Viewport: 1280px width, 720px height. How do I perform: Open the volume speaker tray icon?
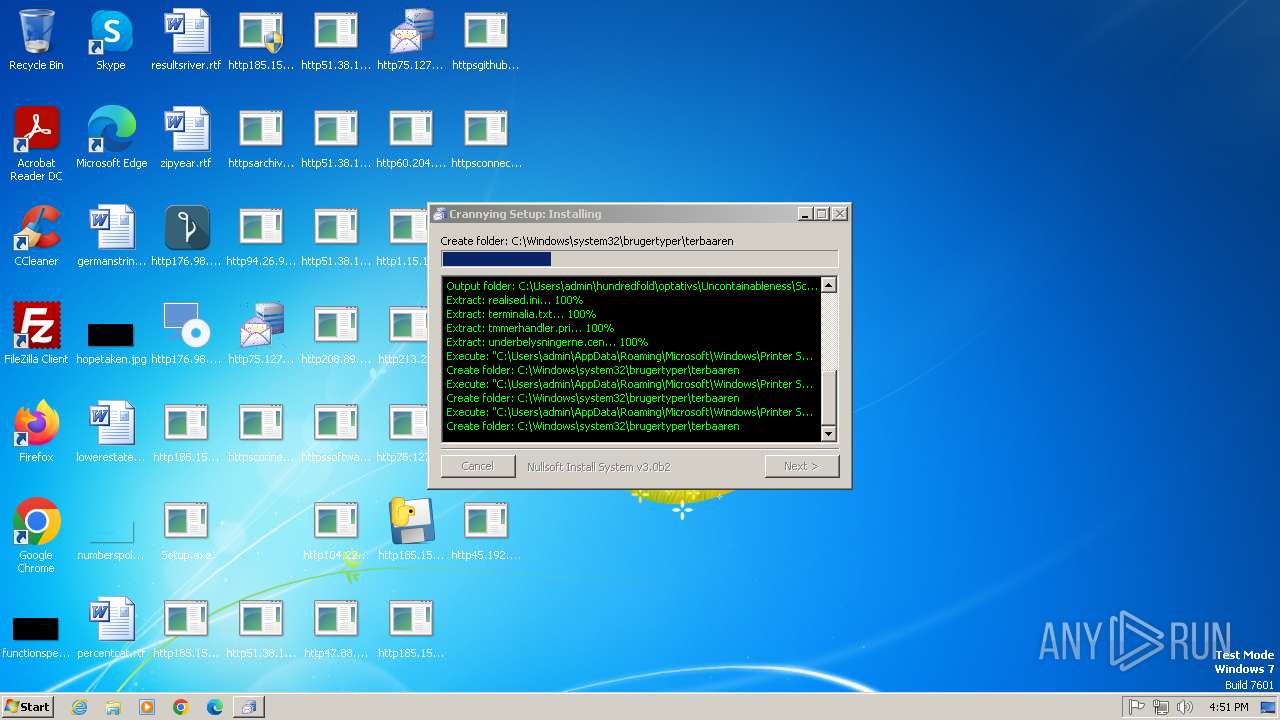click(x=1185, y=707)
